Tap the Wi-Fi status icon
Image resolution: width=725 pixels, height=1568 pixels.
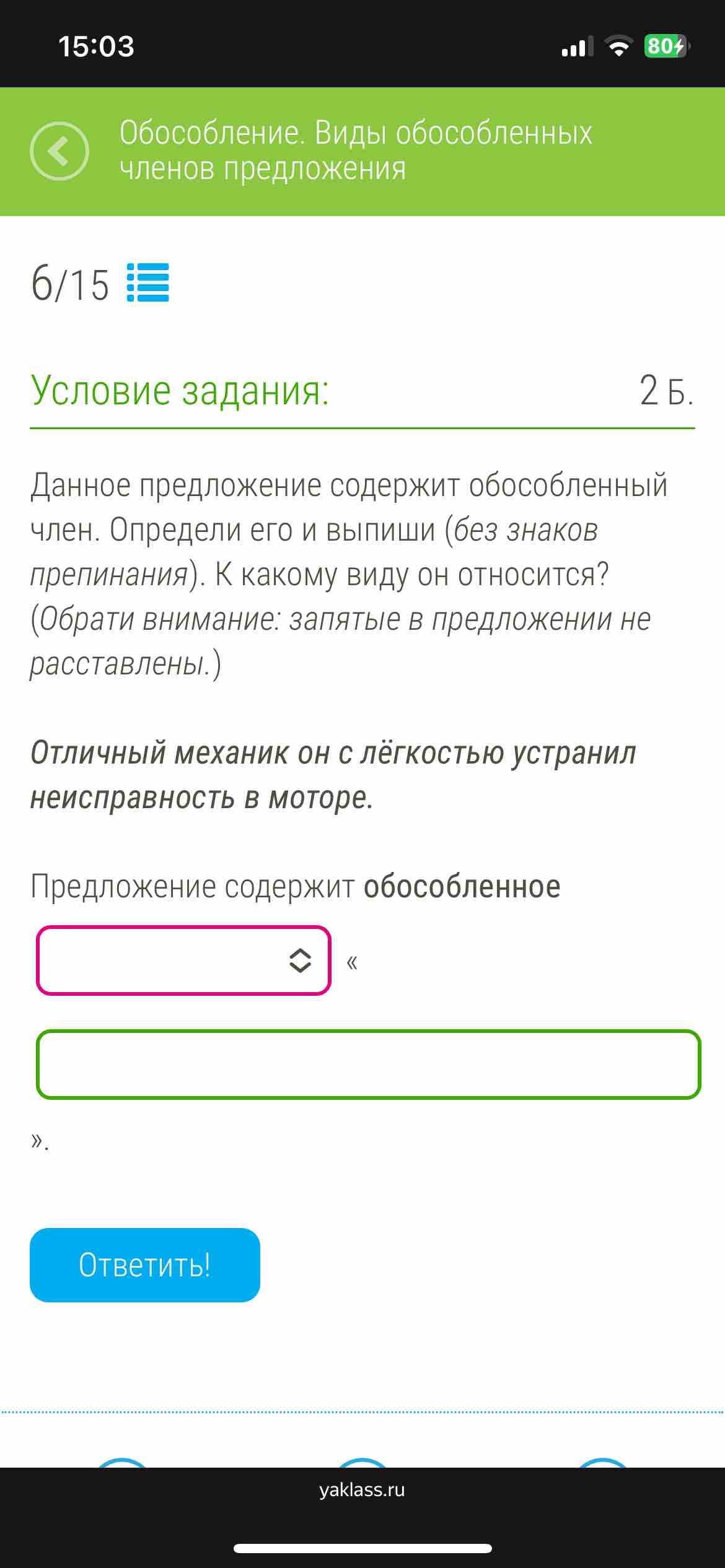(618, 46)
